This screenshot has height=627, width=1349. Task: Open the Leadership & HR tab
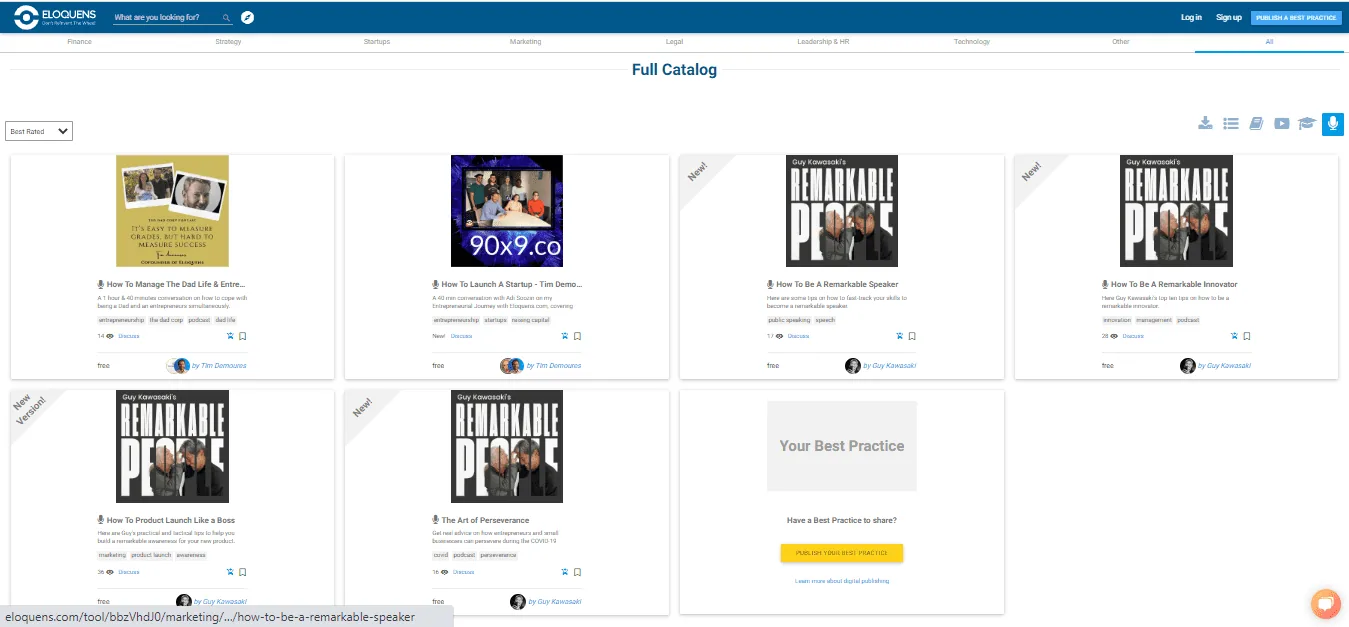823,42
